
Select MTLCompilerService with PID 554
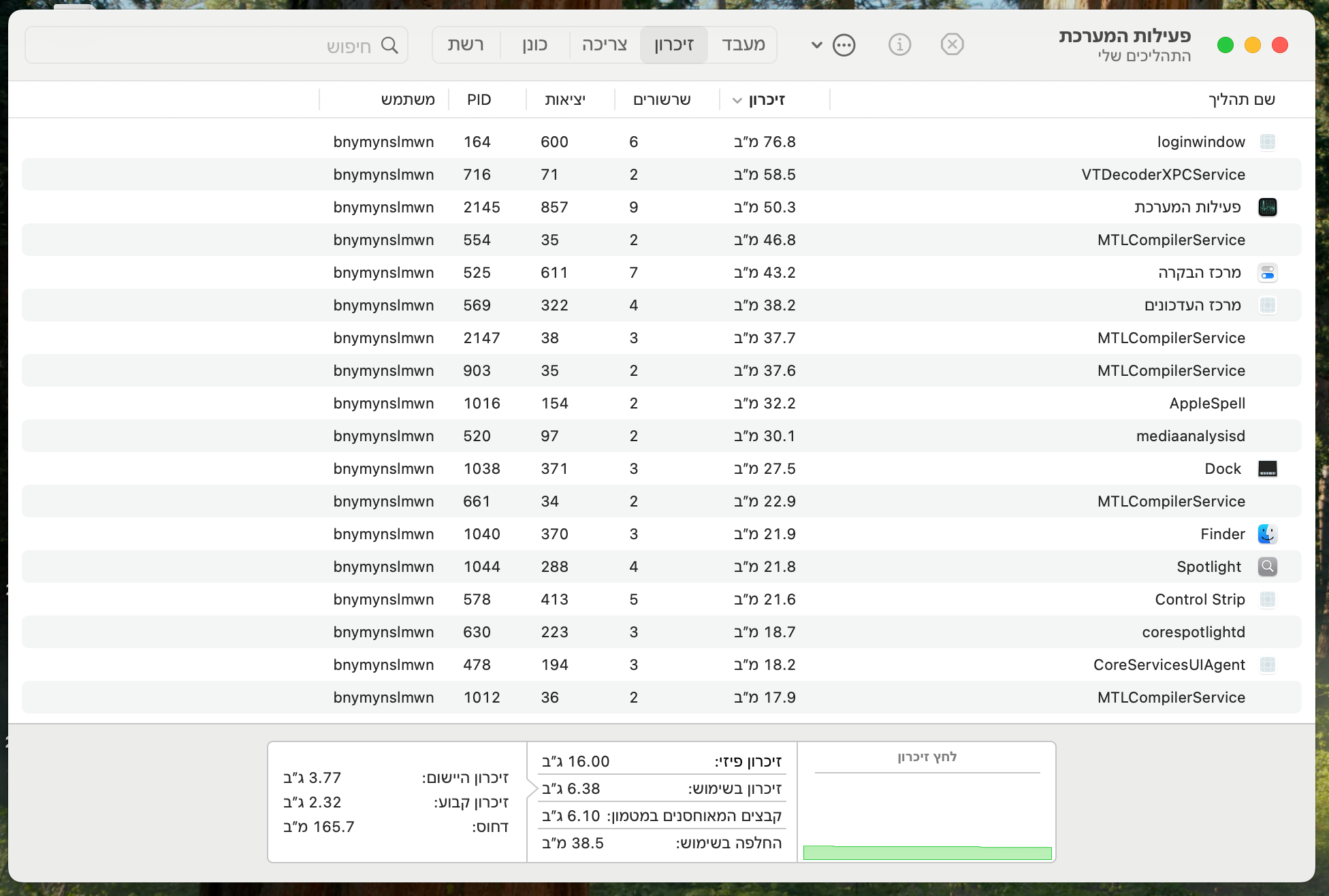1171,240
